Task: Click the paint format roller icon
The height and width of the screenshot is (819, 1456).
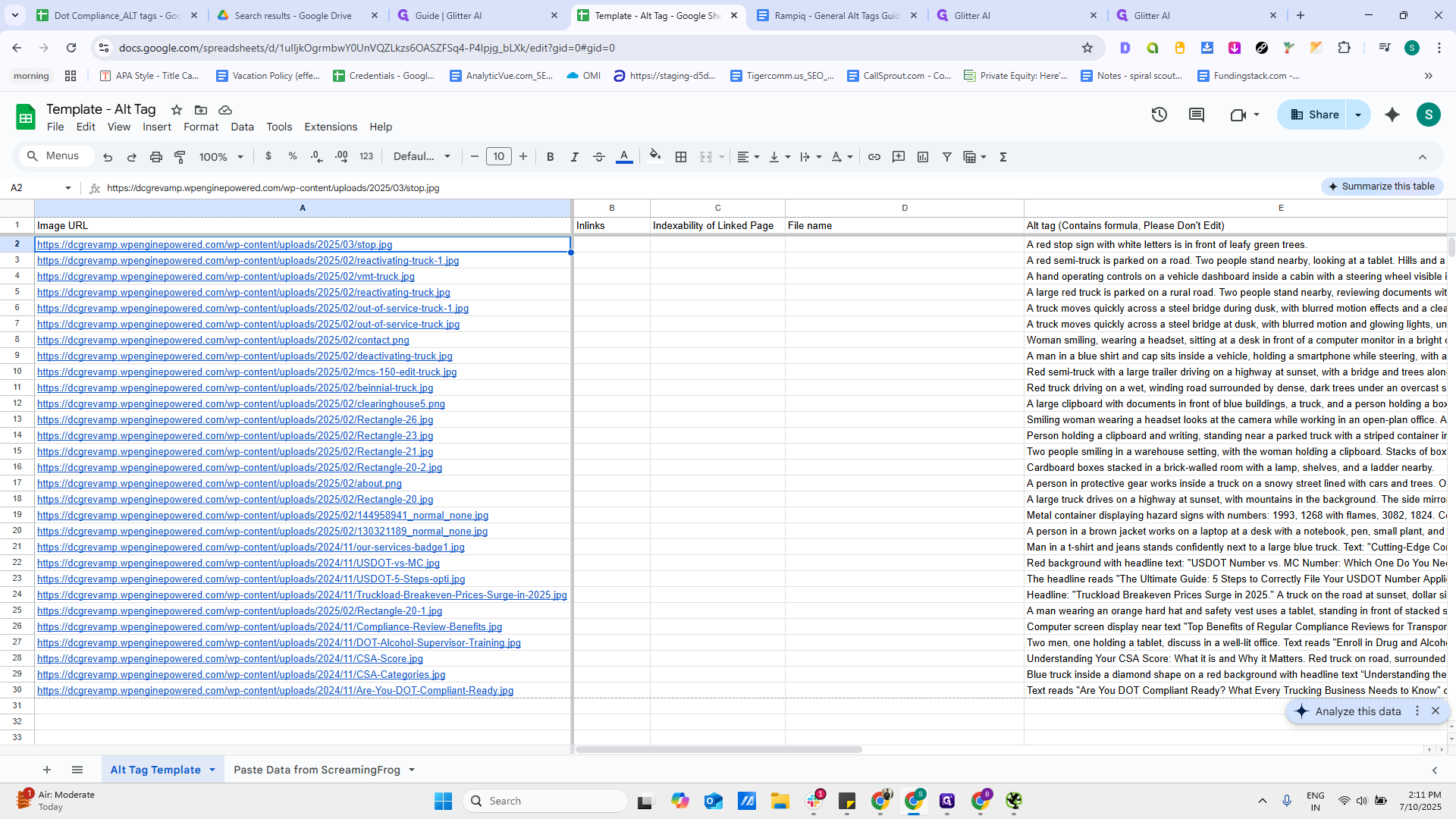Action: [180, 157]
